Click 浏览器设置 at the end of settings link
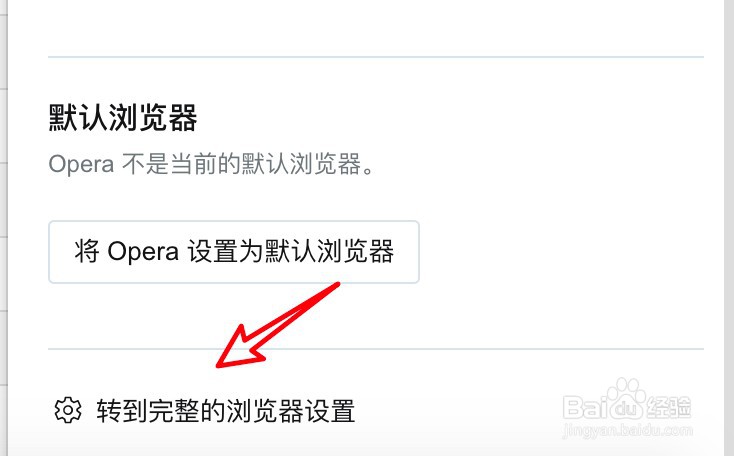 (x=291, y=411)
